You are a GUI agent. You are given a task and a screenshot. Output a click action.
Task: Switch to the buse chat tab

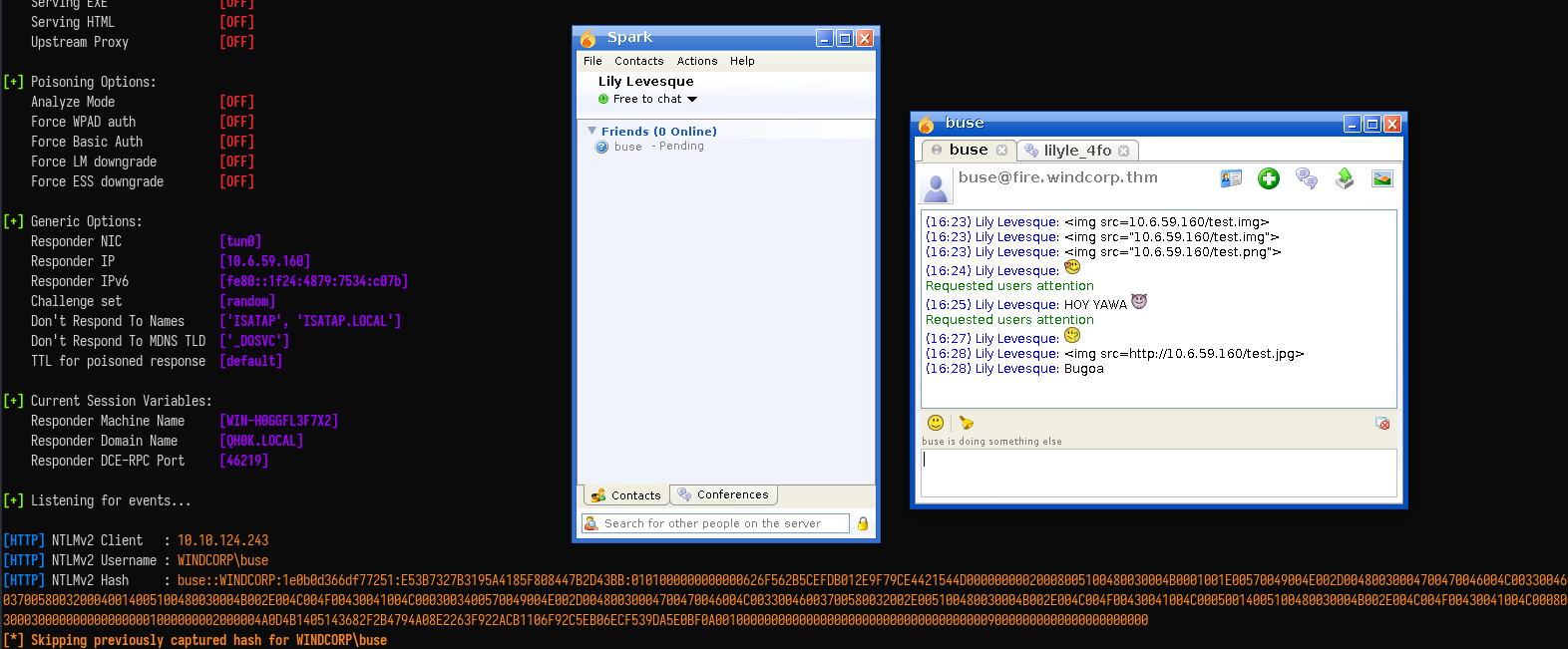tap(968, 150)
